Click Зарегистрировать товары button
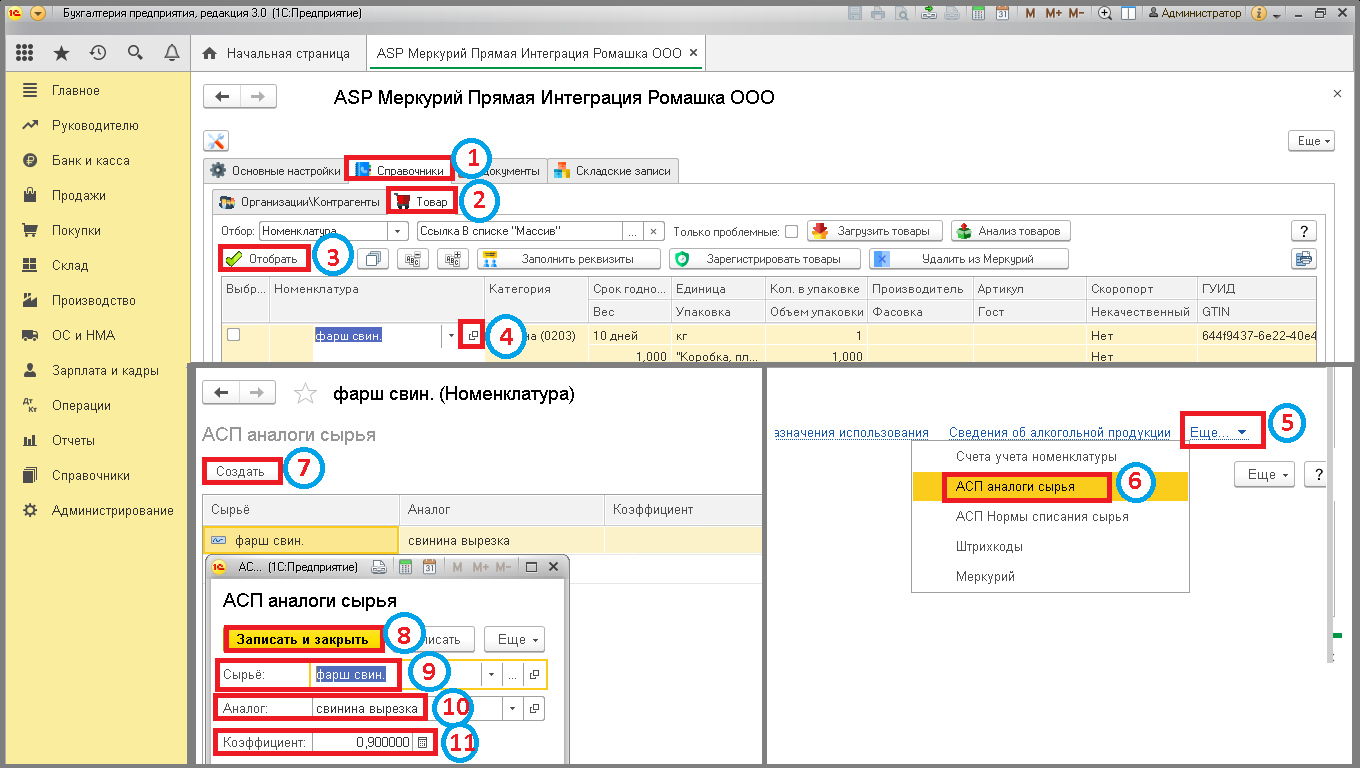The height and width of the screenshot is (768, 1360). (x=765, y=259)
